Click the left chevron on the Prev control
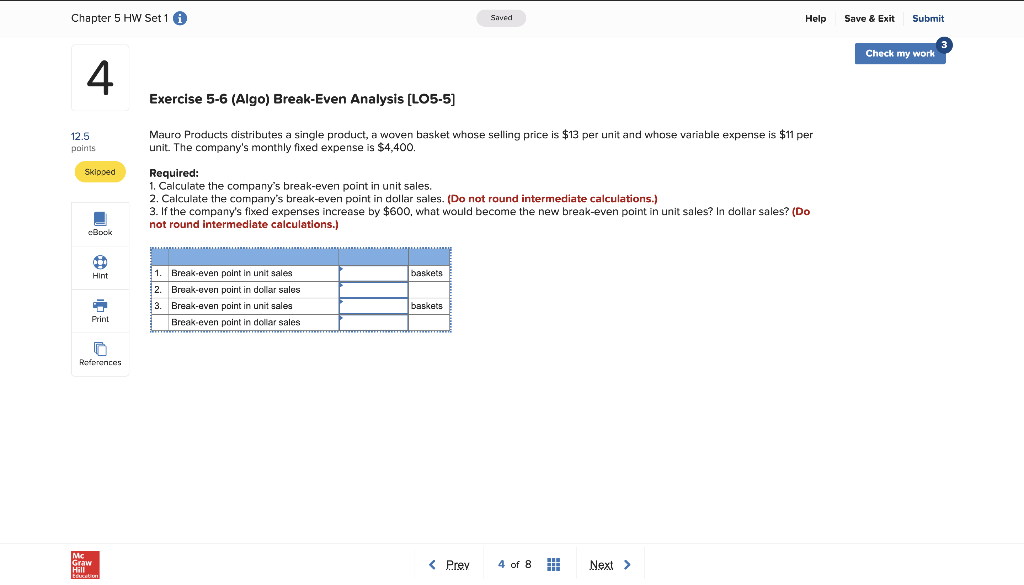The width and height of the screenshot is (1024, 585). [x=431, y=564]
